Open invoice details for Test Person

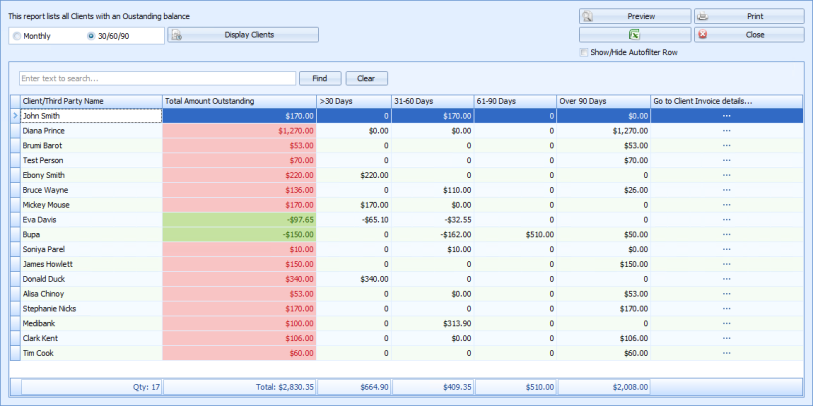726,160
